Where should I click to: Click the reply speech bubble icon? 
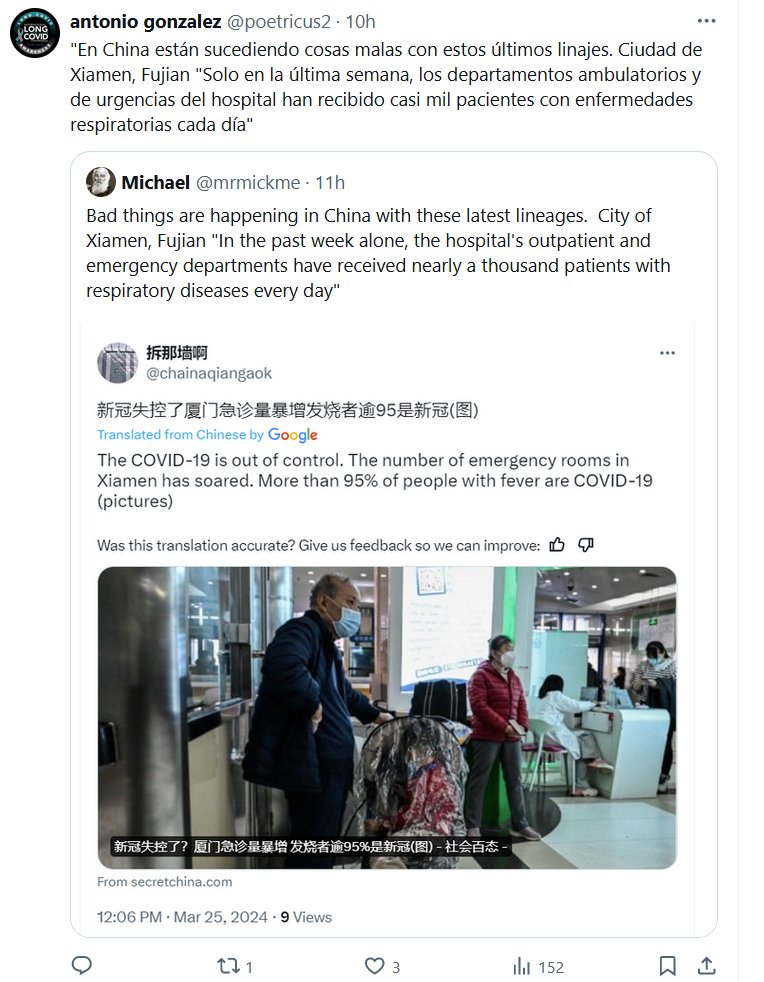(x=81, y=966)
